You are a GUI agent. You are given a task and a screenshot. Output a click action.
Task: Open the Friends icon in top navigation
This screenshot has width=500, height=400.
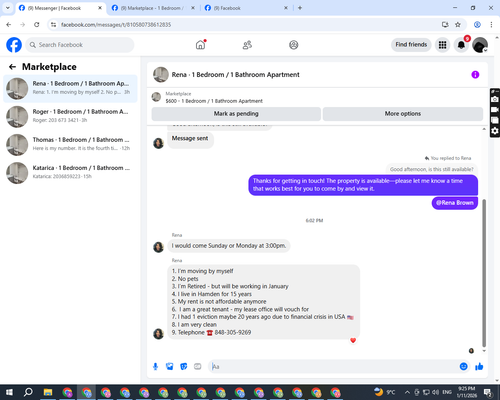click(x=247, y=45)
